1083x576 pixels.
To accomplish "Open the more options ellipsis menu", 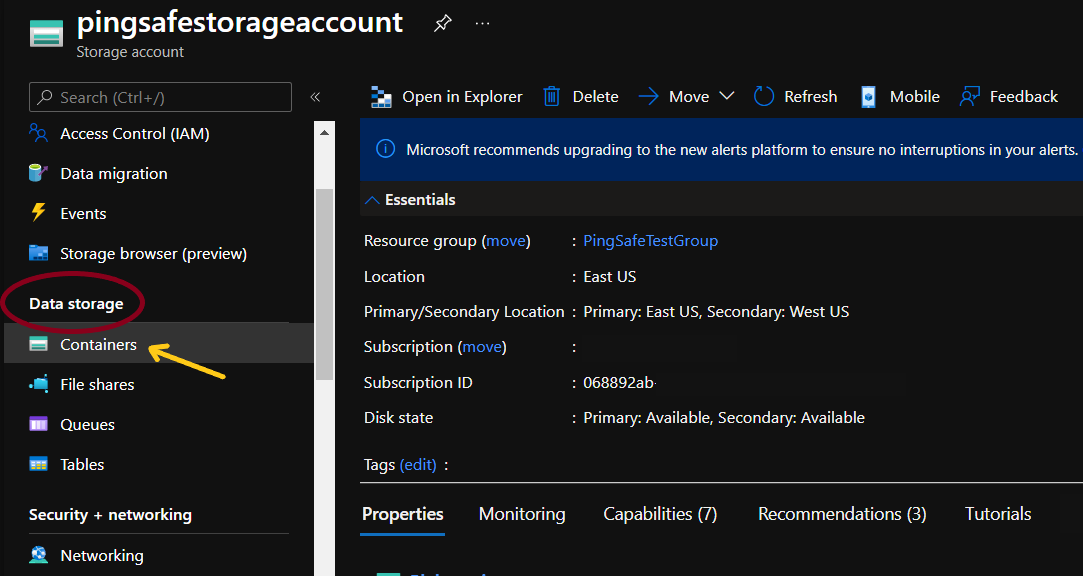I will pos(482,24).
